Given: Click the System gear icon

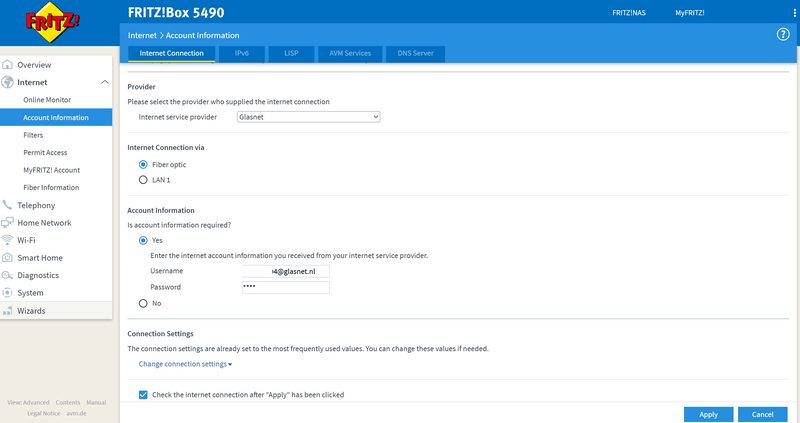Looking at the screenshot, I should click(7, 292).
